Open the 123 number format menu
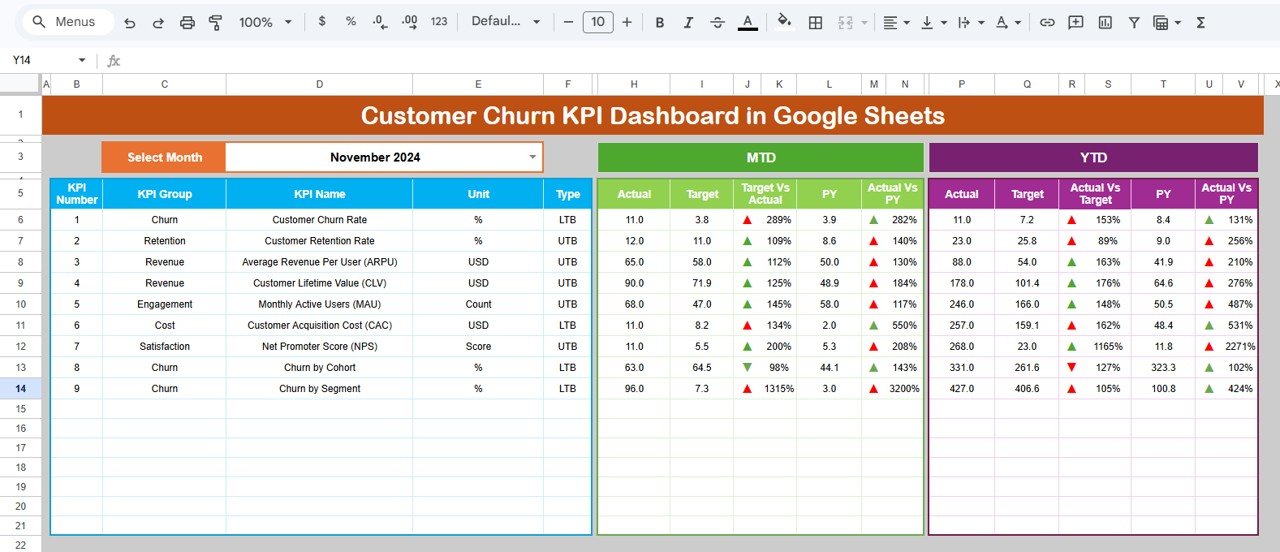 439,22
